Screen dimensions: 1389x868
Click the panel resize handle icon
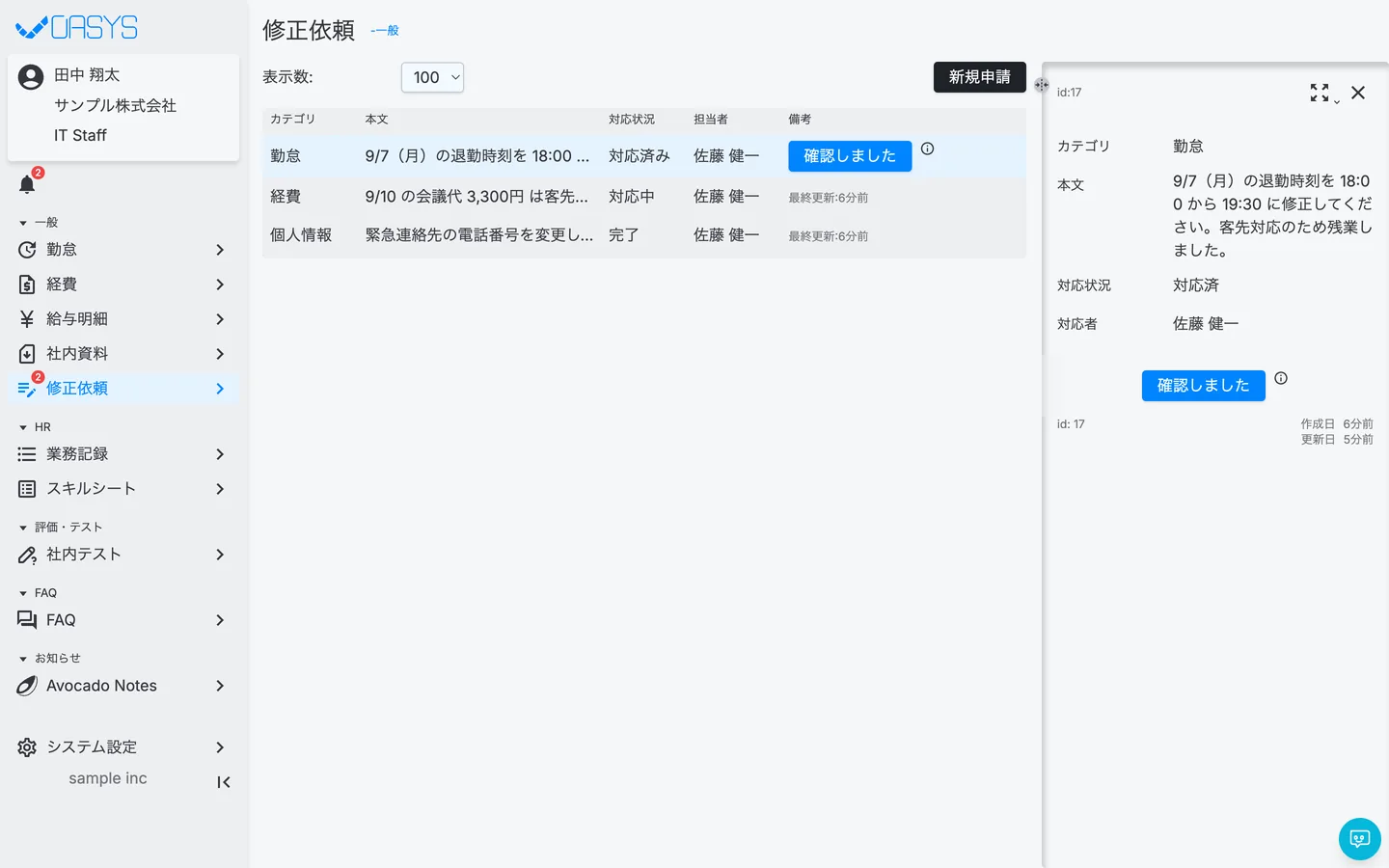1042,85
